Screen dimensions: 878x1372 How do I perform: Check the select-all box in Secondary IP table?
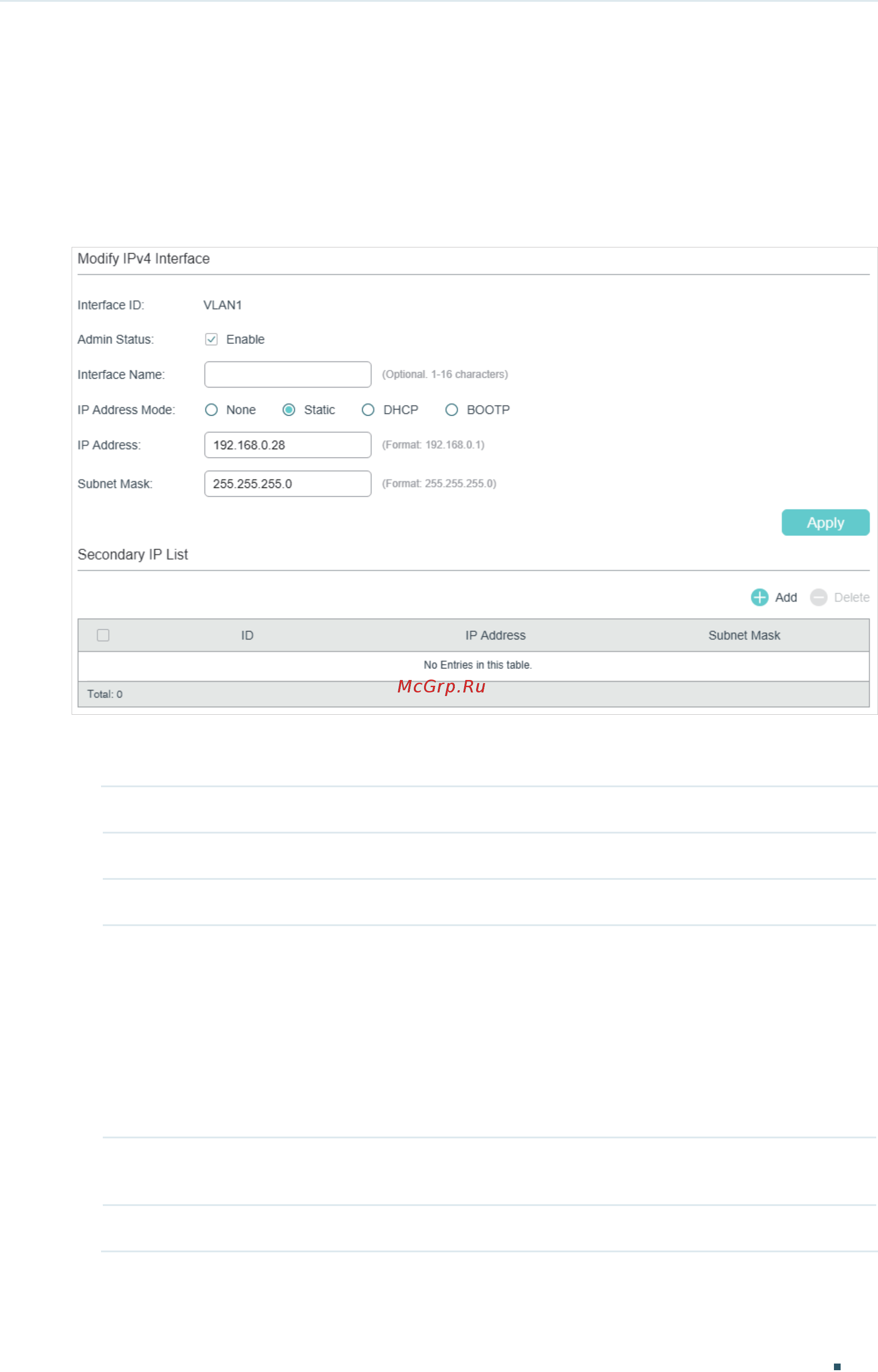(103, 635)
